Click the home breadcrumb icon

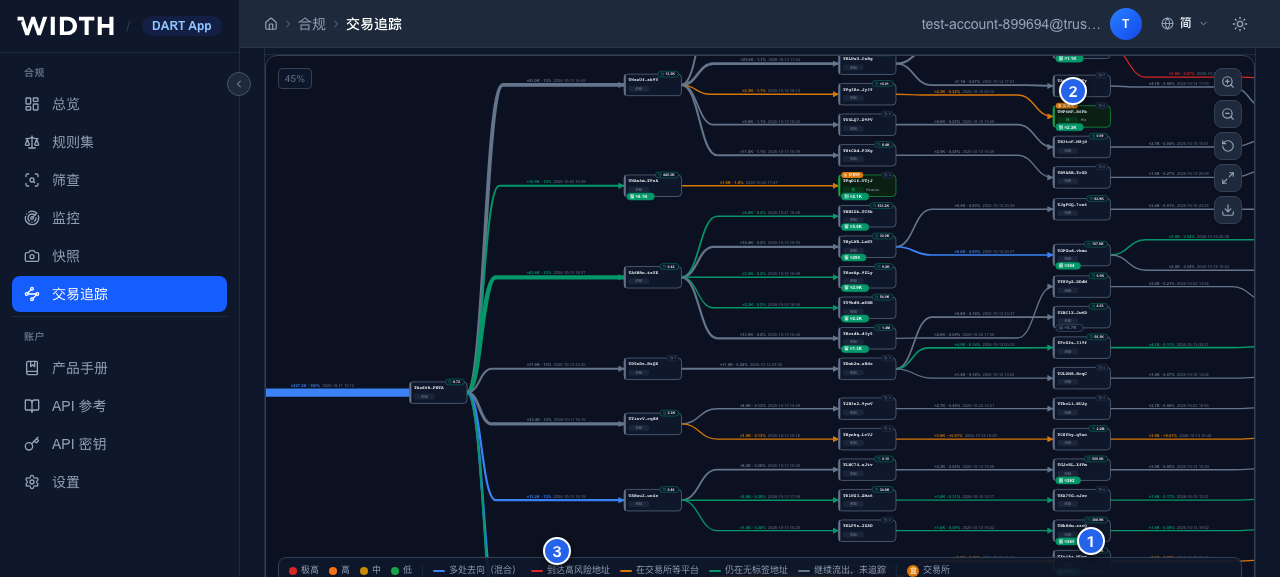(x=271, y=24)
